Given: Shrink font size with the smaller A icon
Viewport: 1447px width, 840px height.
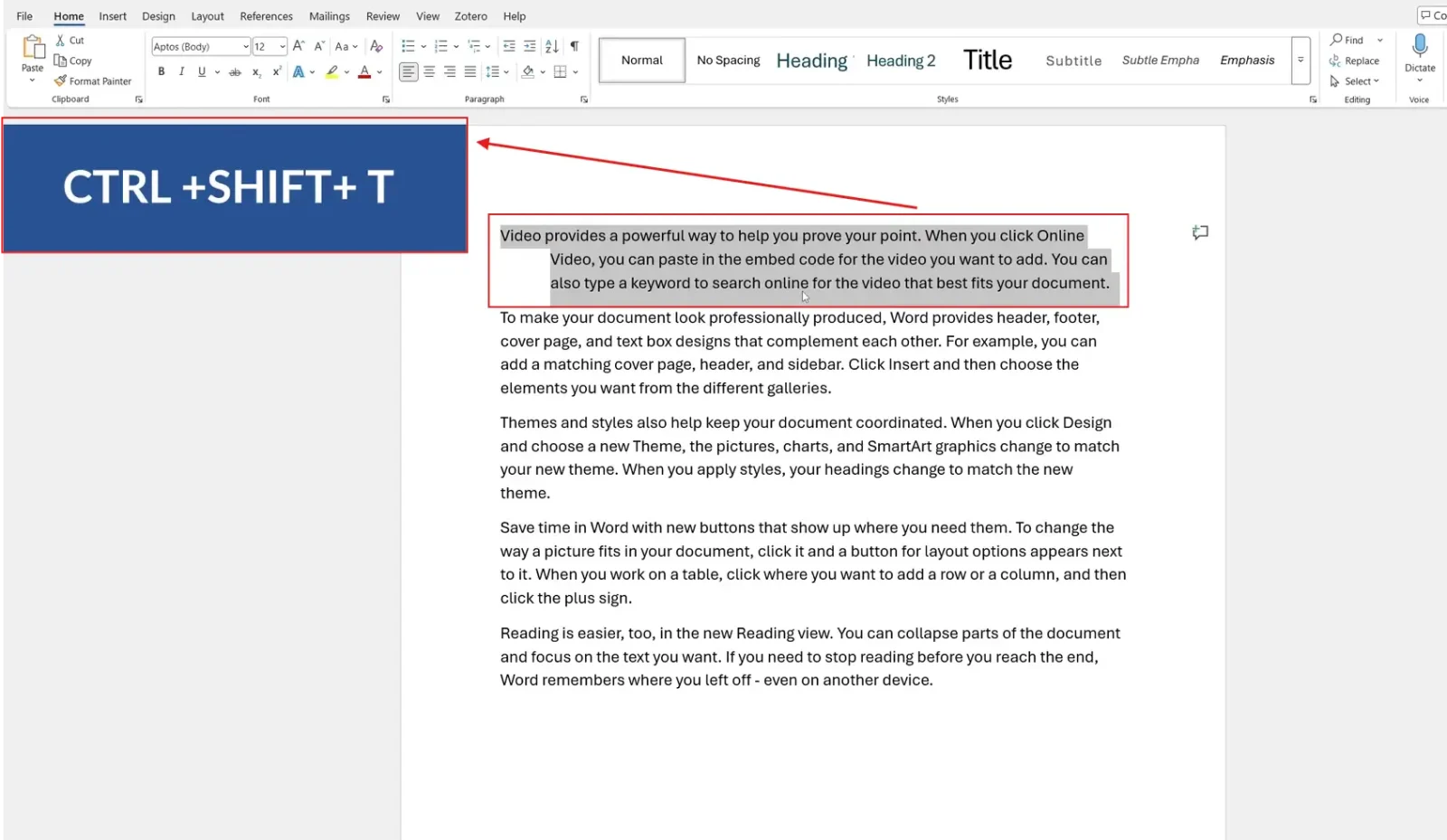Looking at the screenshot, I should coord(319,46).
